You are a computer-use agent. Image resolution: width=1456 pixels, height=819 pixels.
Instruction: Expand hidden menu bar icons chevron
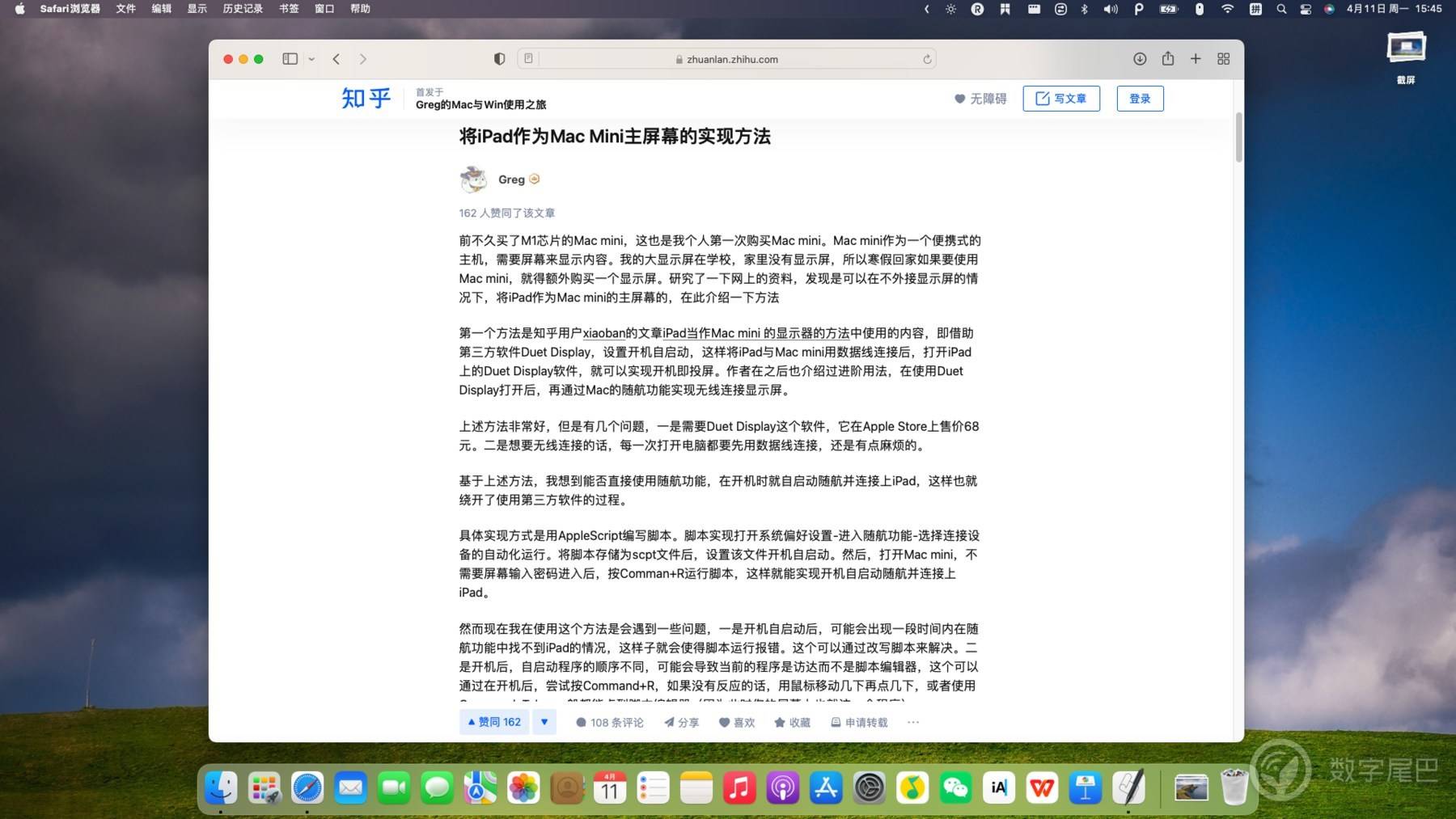coord(926,9)
